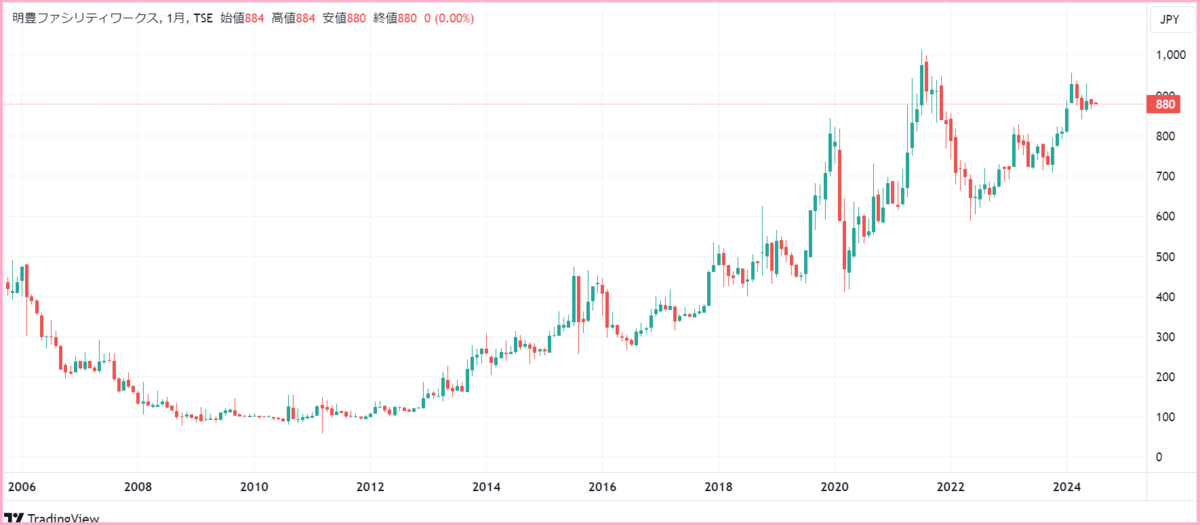Click the 0 price axis label
1200x525 pixels.
click(1159, 457)
